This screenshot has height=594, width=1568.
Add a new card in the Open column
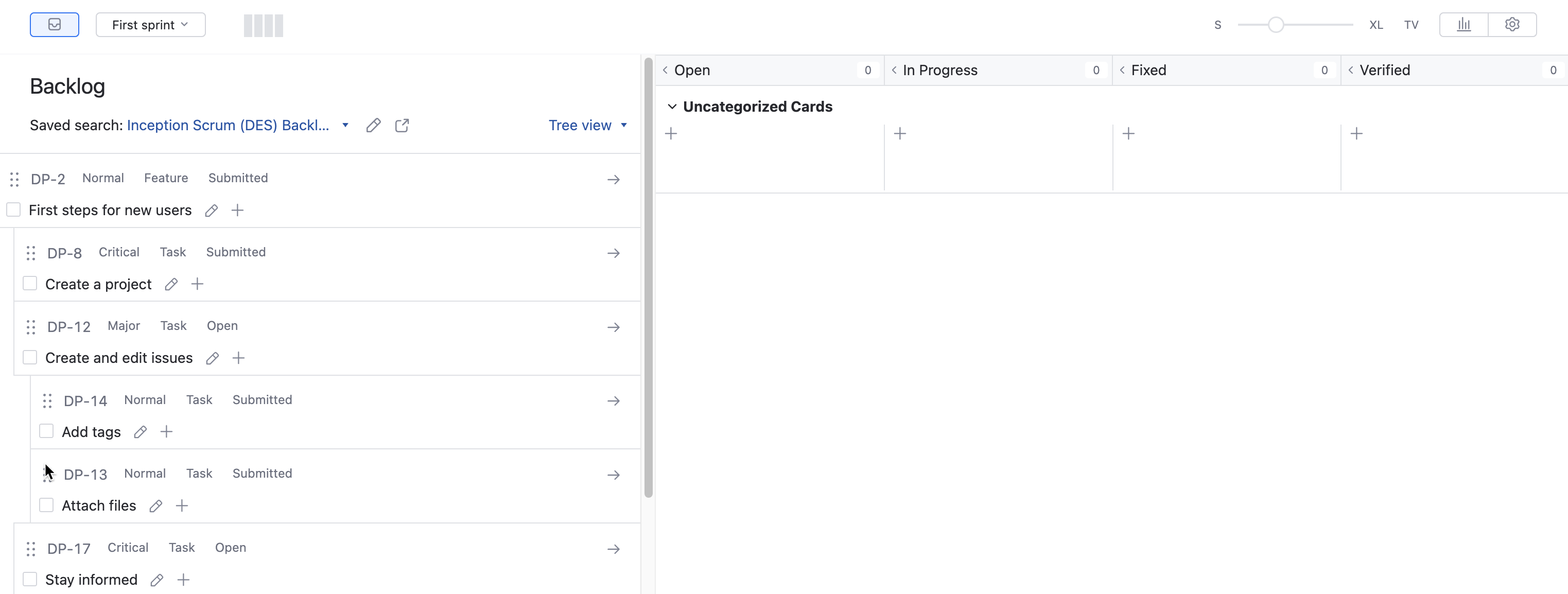(671, 133)
